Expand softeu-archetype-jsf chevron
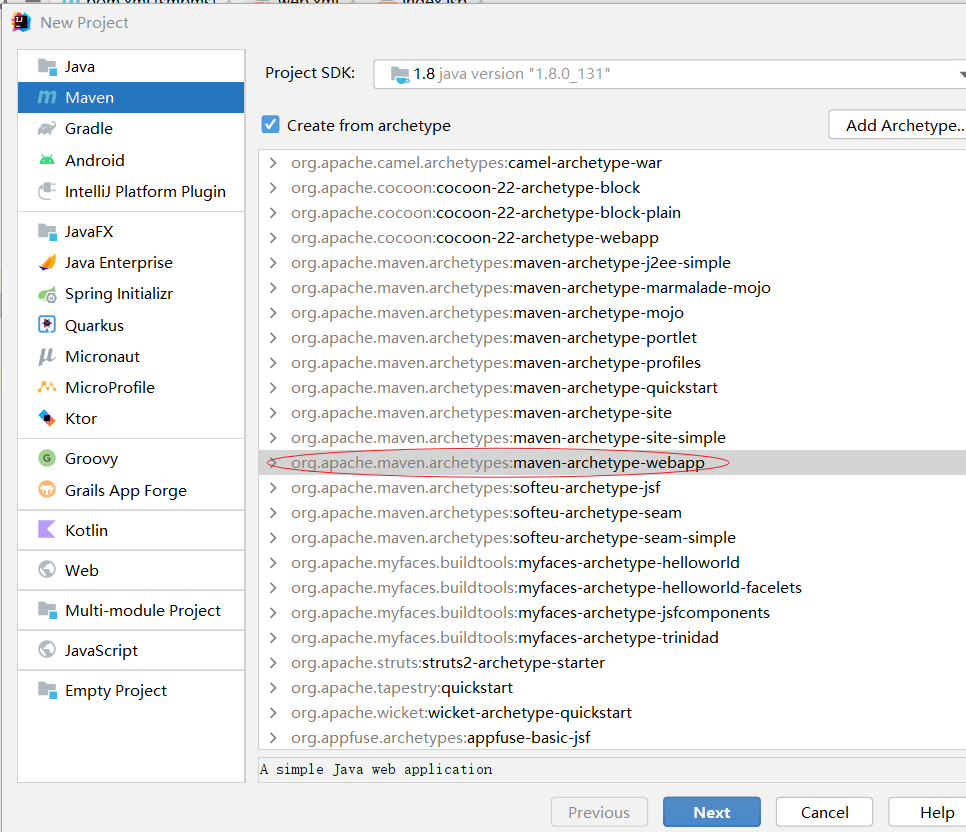The width and height of the screenshot is (966, 832). pos(273,487)
